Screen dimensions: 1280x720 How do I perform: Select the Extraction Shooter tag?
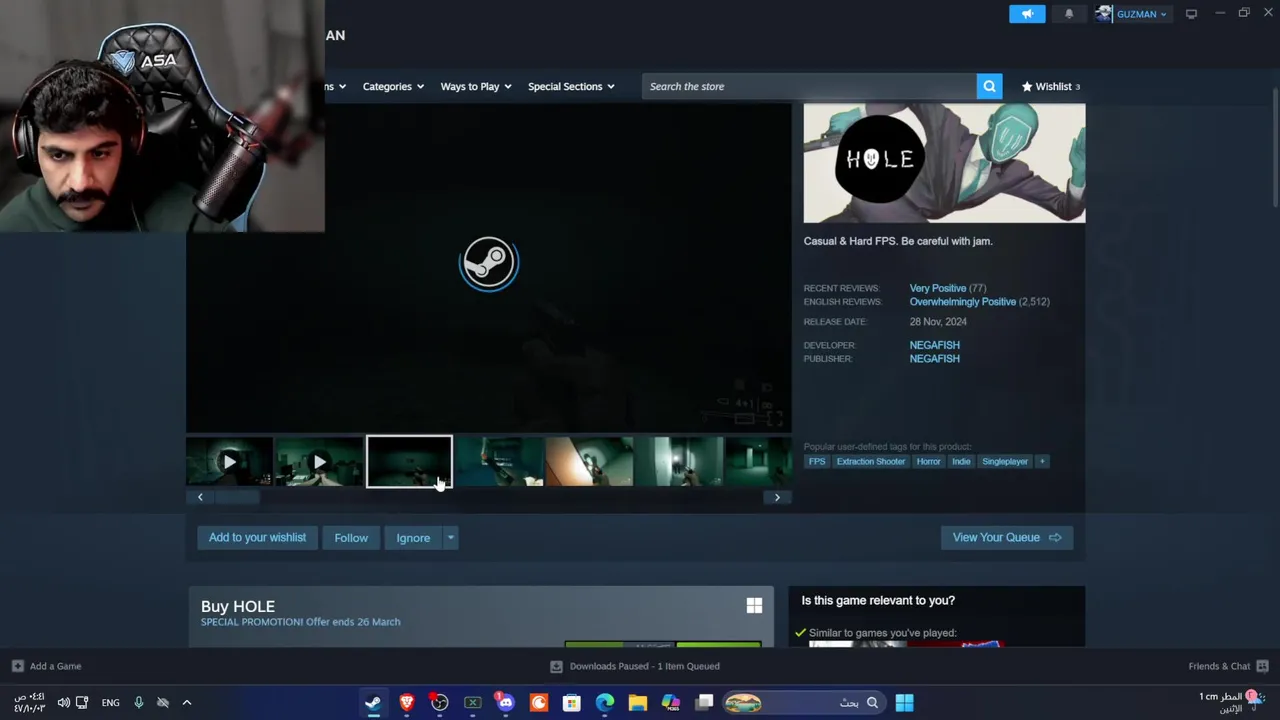click(x=870, y=461)
